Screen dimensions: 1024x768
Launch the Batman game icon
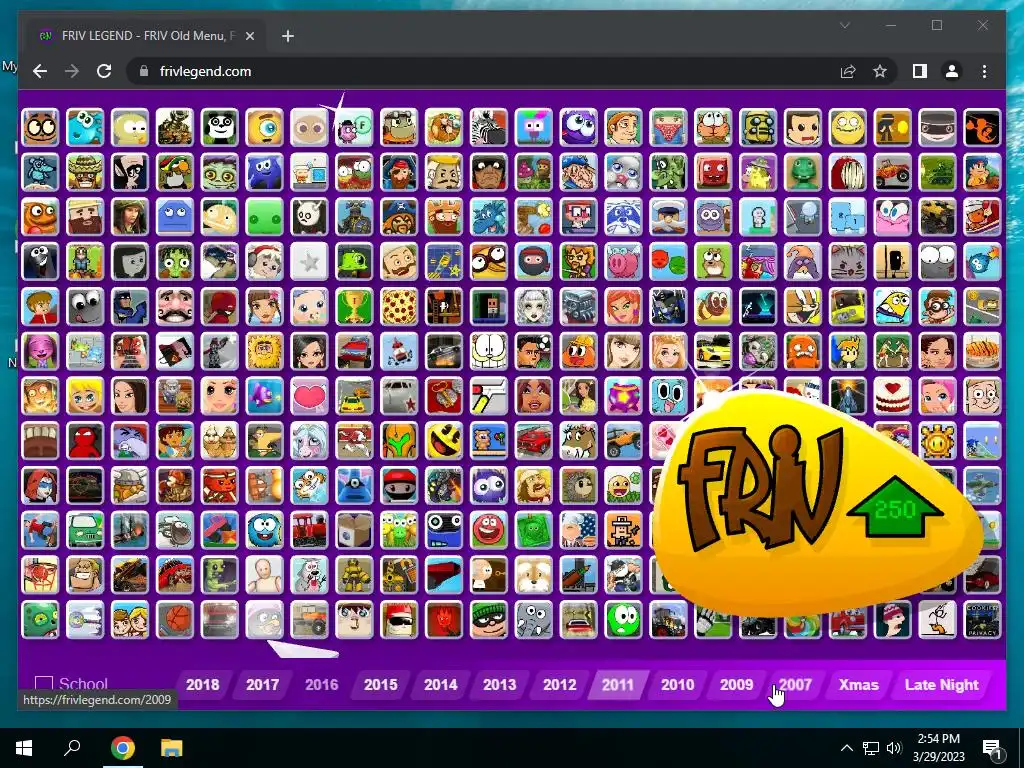[129, 306]
